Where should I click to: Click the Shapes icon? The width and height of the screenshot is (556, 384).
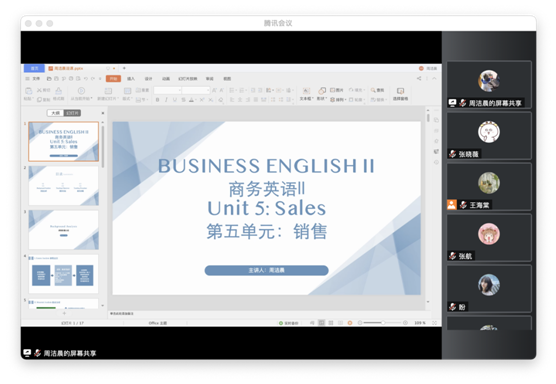(x=322, y=91)
